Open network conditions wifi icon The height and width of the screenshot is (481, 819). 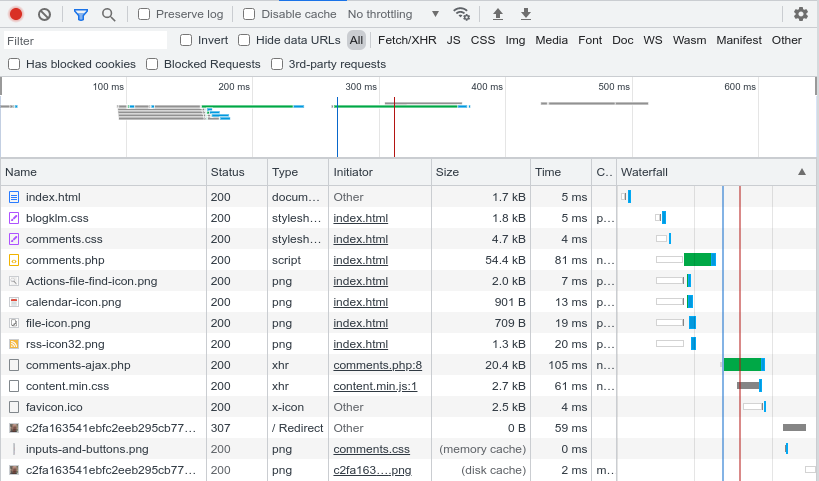pos(461,14)
